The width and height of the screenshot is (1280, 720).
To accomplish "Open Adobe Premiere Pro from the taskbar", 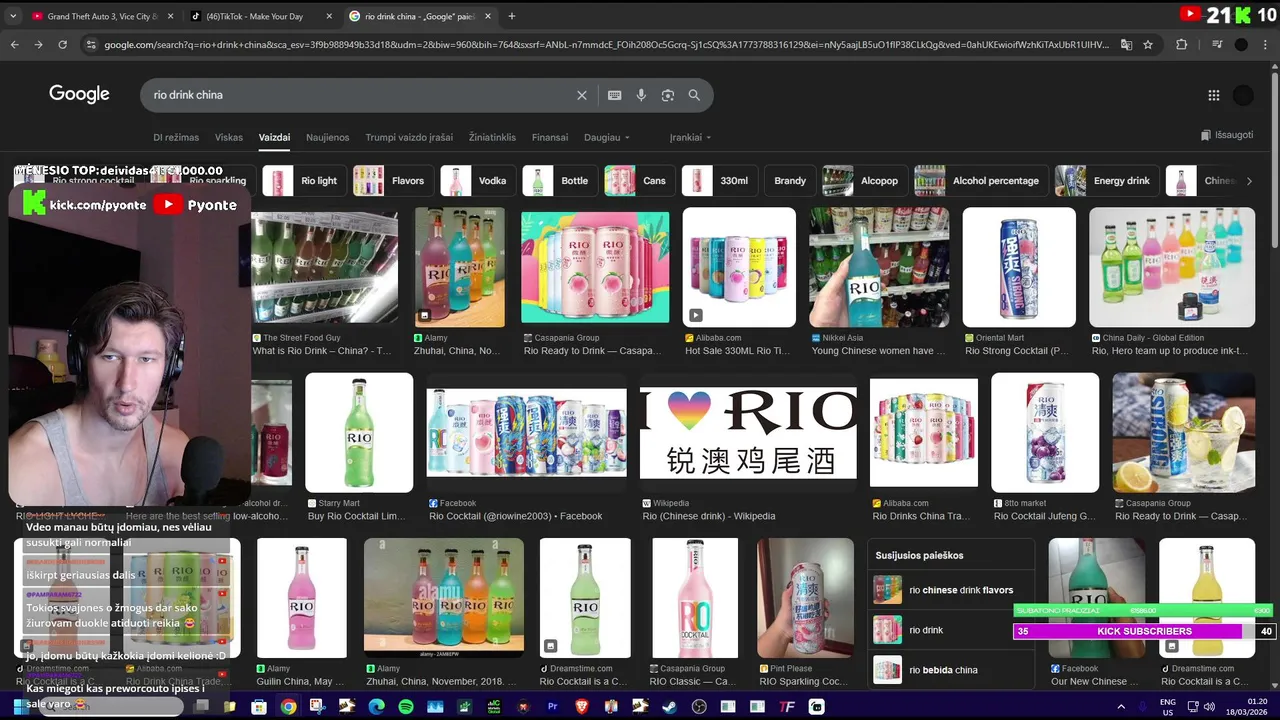I will (x=552, y=706).
